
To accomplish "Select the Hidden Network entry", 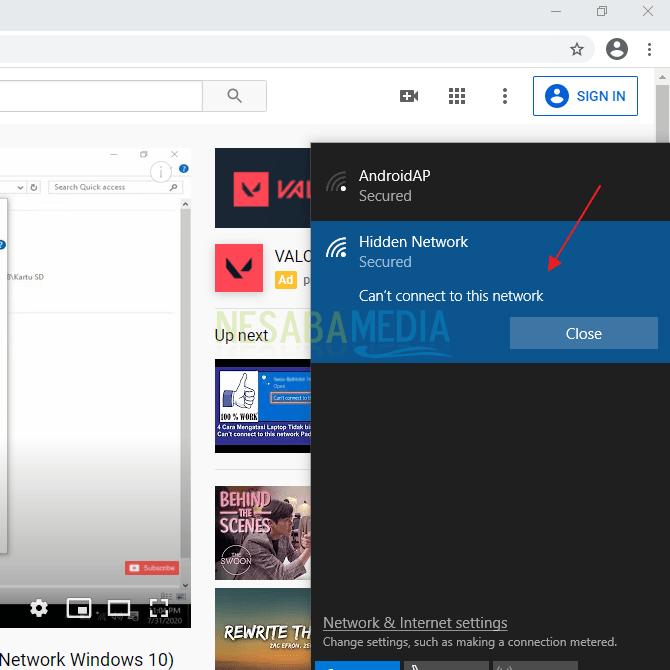I will point(488,252).
